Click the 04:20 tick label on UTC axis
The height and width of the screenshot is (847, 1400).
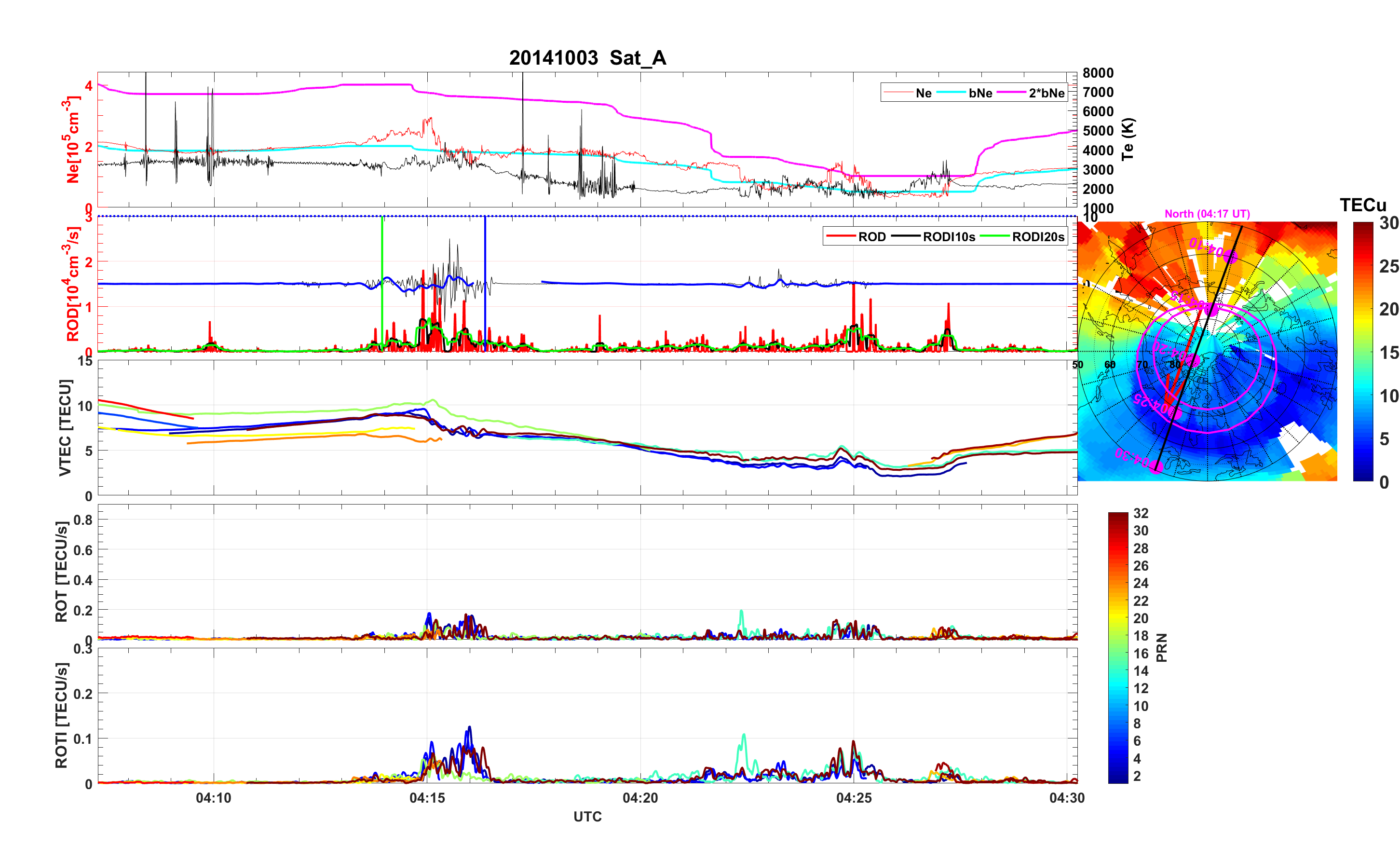tap(640, 798)
